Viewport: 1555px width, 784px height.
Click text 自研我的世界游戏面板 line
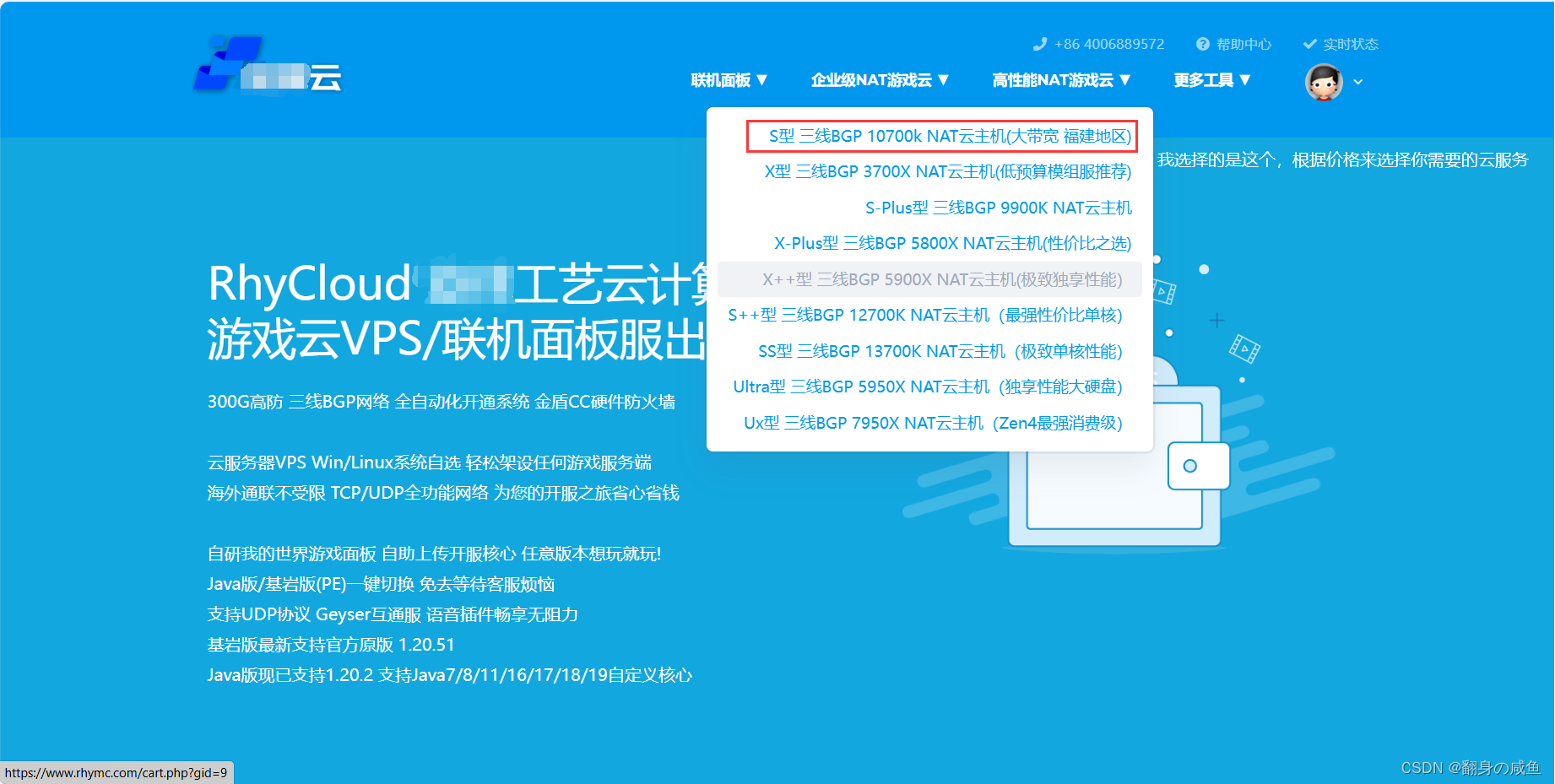pos(435,554)
